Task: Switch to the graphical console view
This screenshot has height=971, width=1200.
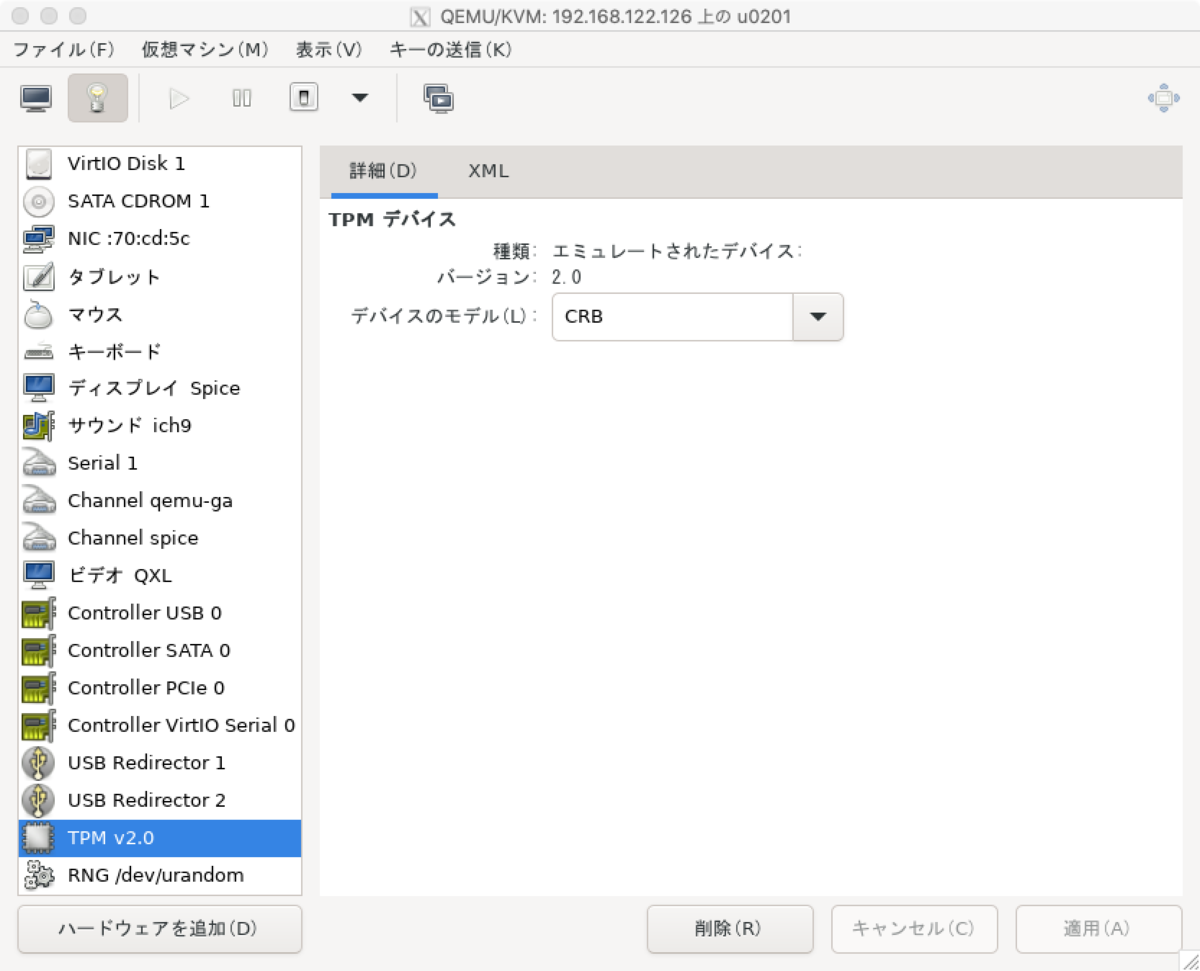Action: (x=36, y=97)
